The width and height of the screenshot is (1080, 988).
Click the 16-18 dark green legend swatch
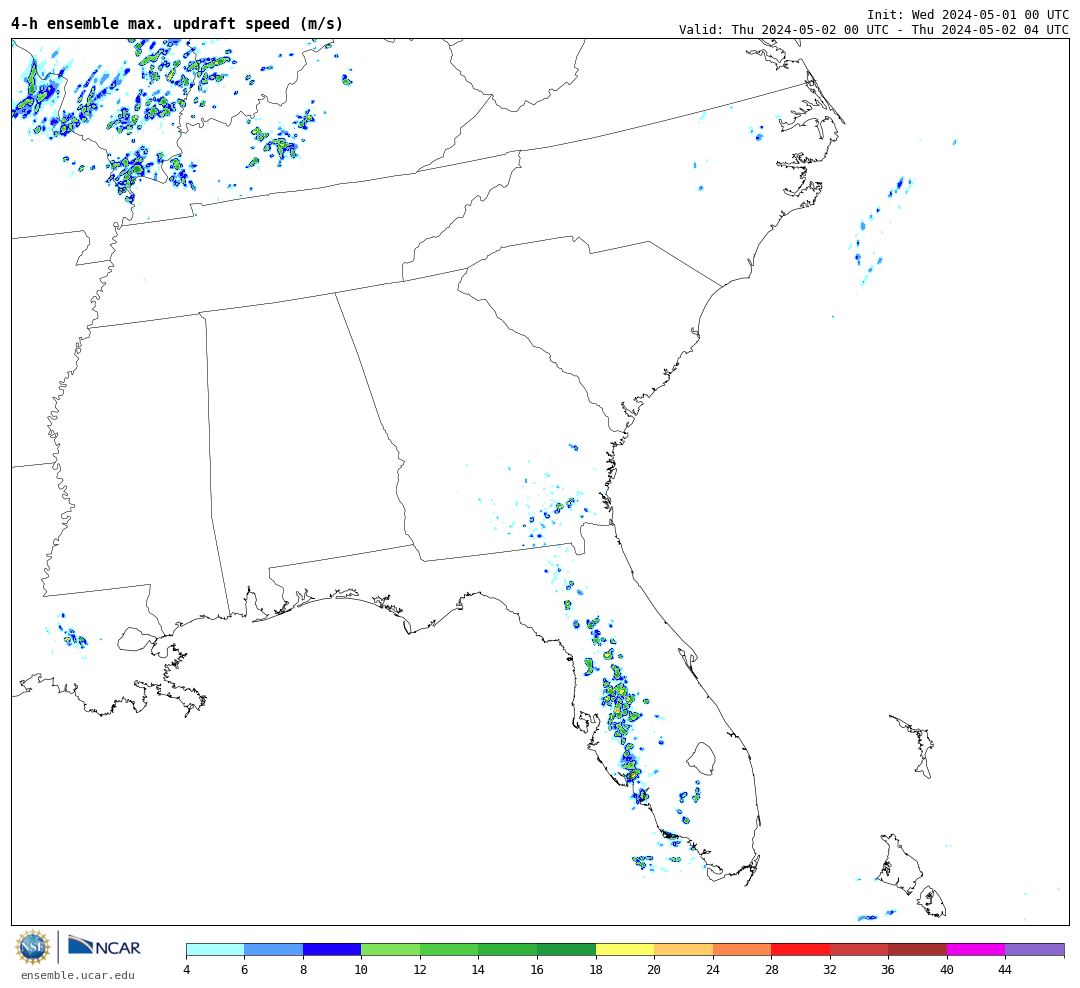pyautogui.click(x=566, y=949)
